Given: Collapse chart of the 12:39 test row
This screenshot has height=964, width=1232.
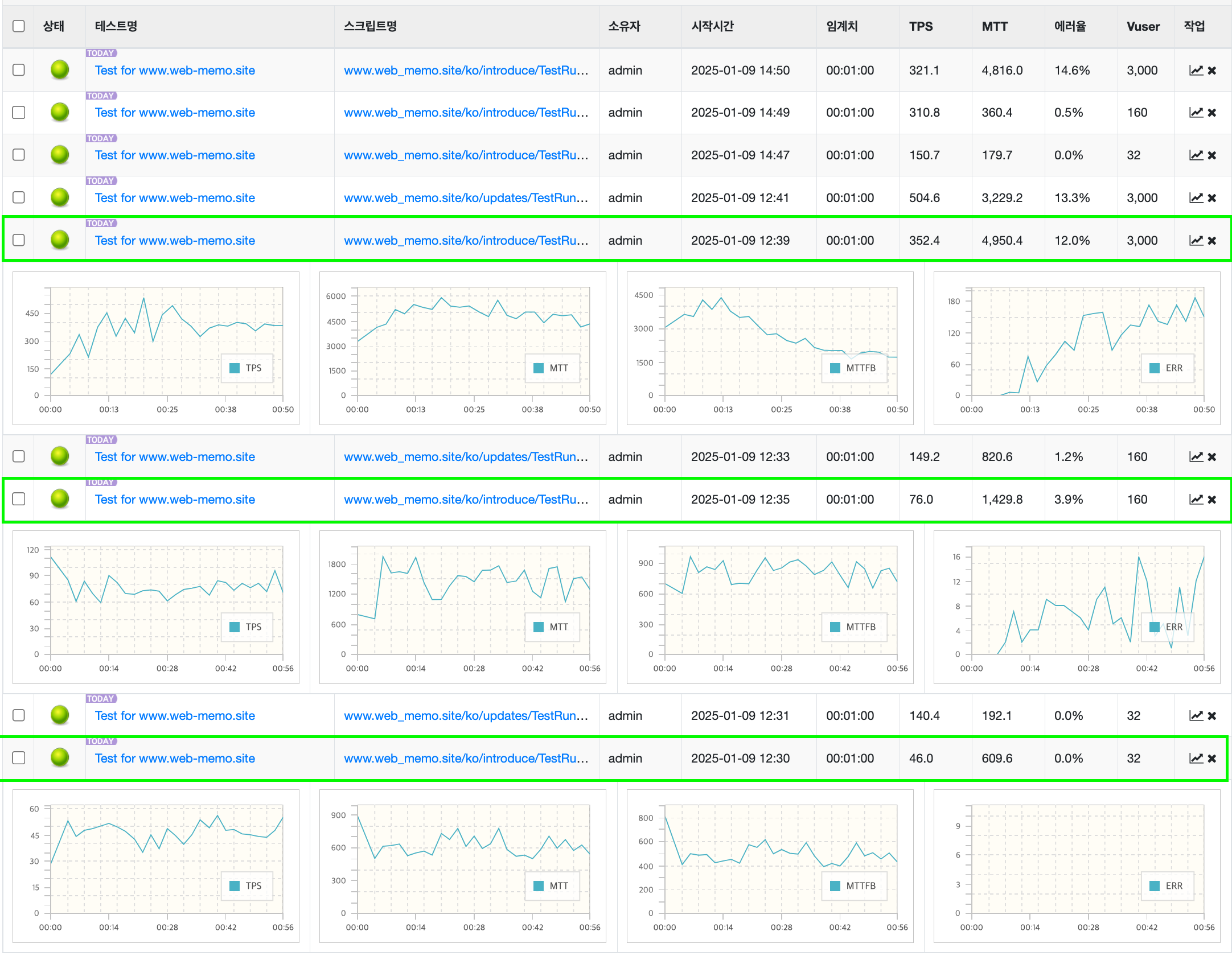Looking at the screenshot, I should click(1196, 241).
